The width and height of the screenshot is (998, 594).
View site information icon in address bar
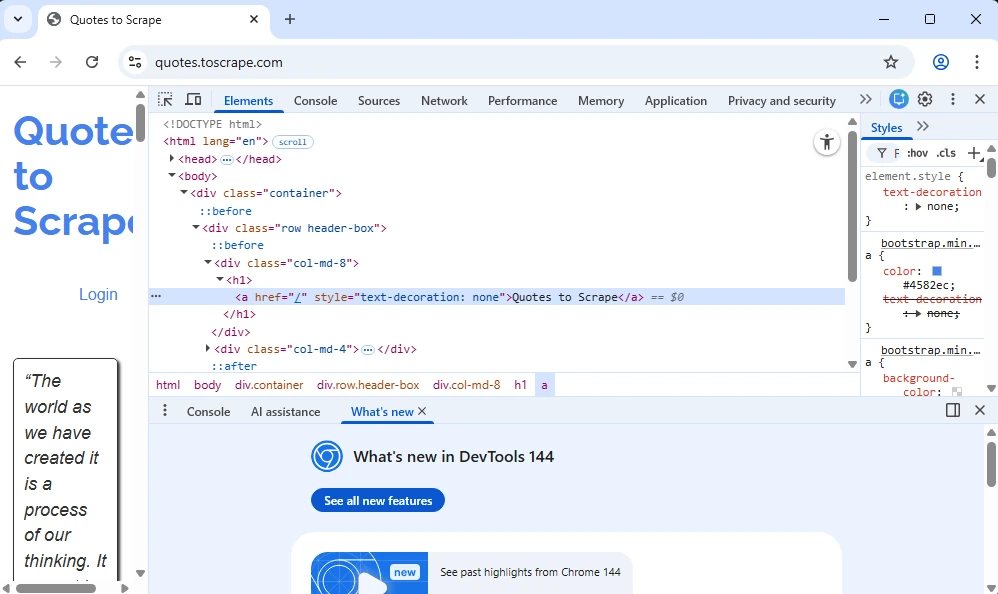[x=135, y=62]
